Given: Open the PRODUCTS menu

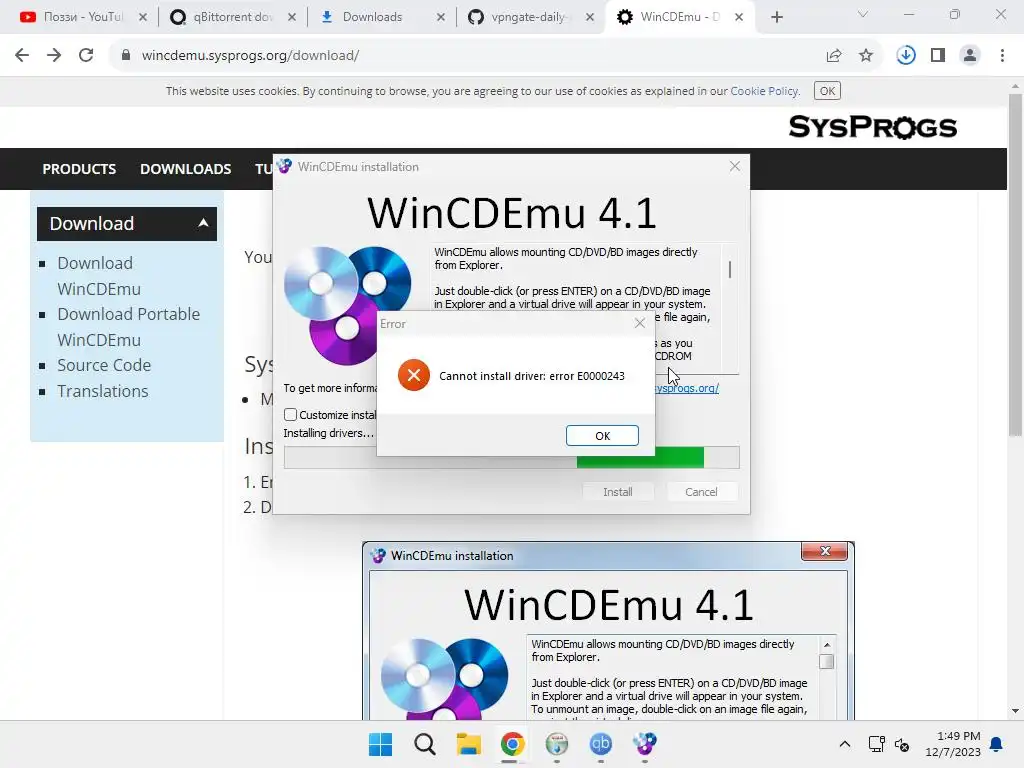Looking at the screenshot, I should [79, 169].
